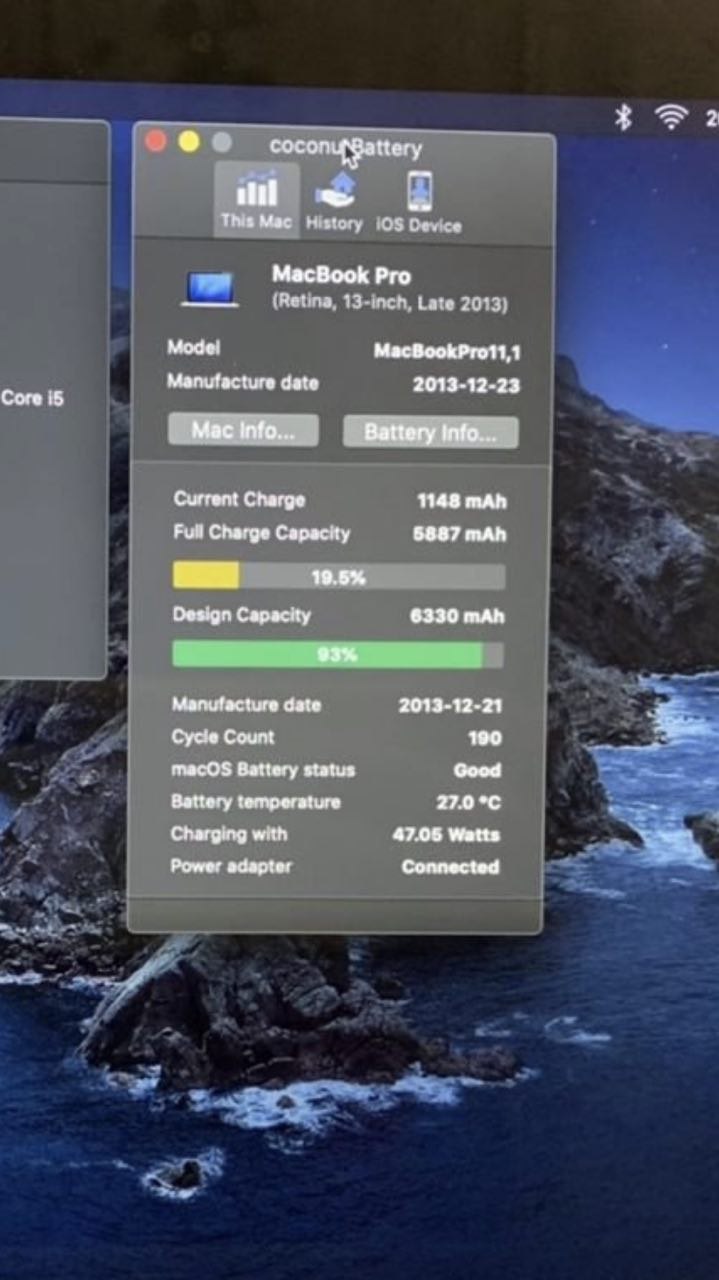
Task: Click the 6330 mAh design capacity value
Action: pyautogui.click(x=457, y=616)
